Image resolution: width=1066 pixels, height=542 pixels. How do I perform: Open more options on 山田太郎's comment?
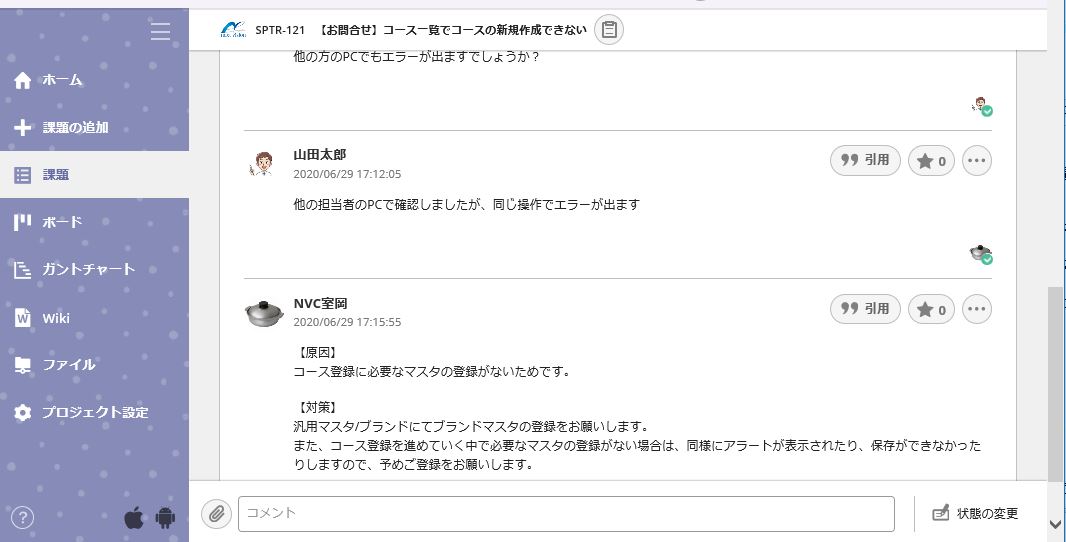976,161
